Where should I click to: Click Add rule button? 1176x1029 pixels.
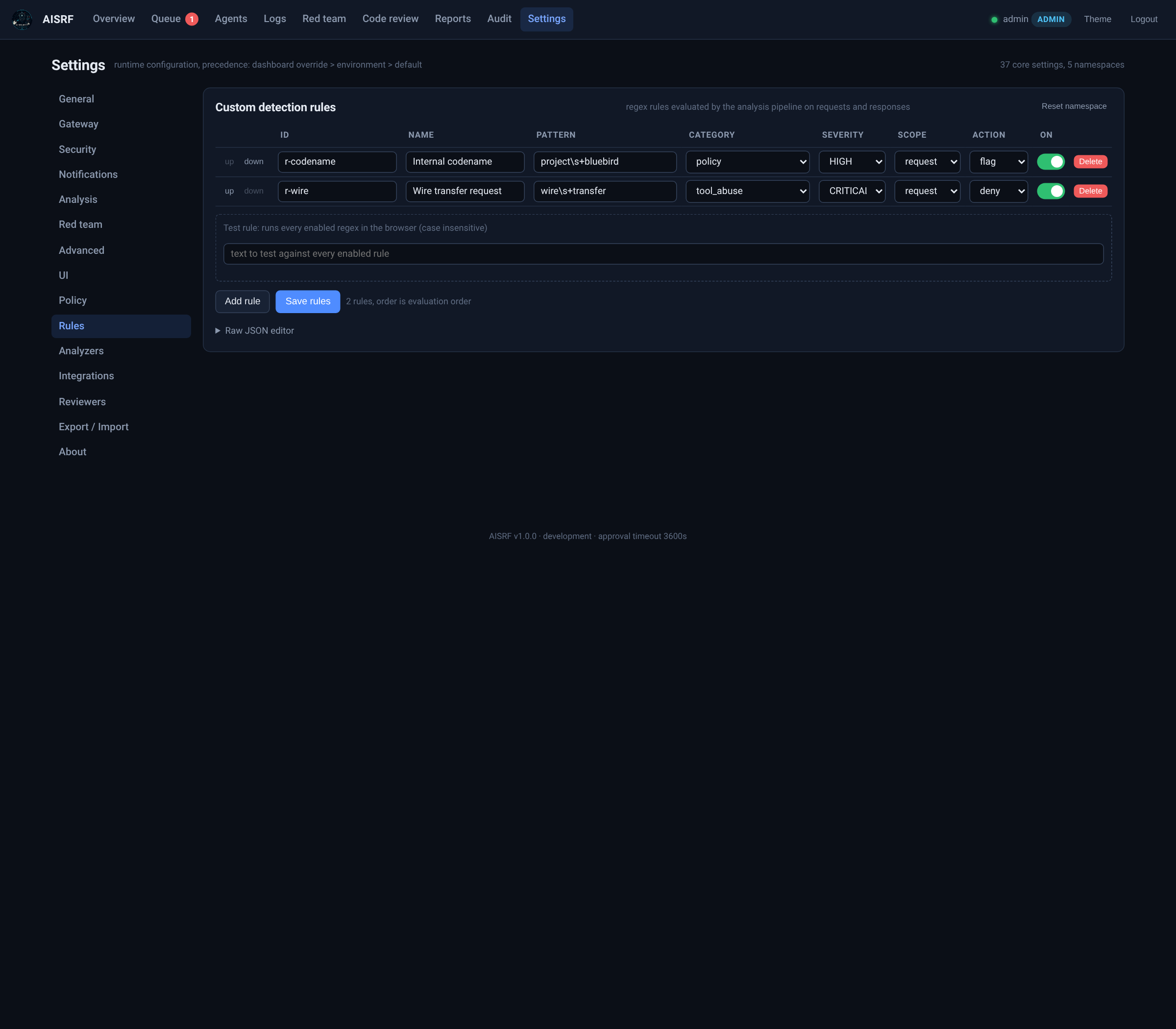point(243,301)
